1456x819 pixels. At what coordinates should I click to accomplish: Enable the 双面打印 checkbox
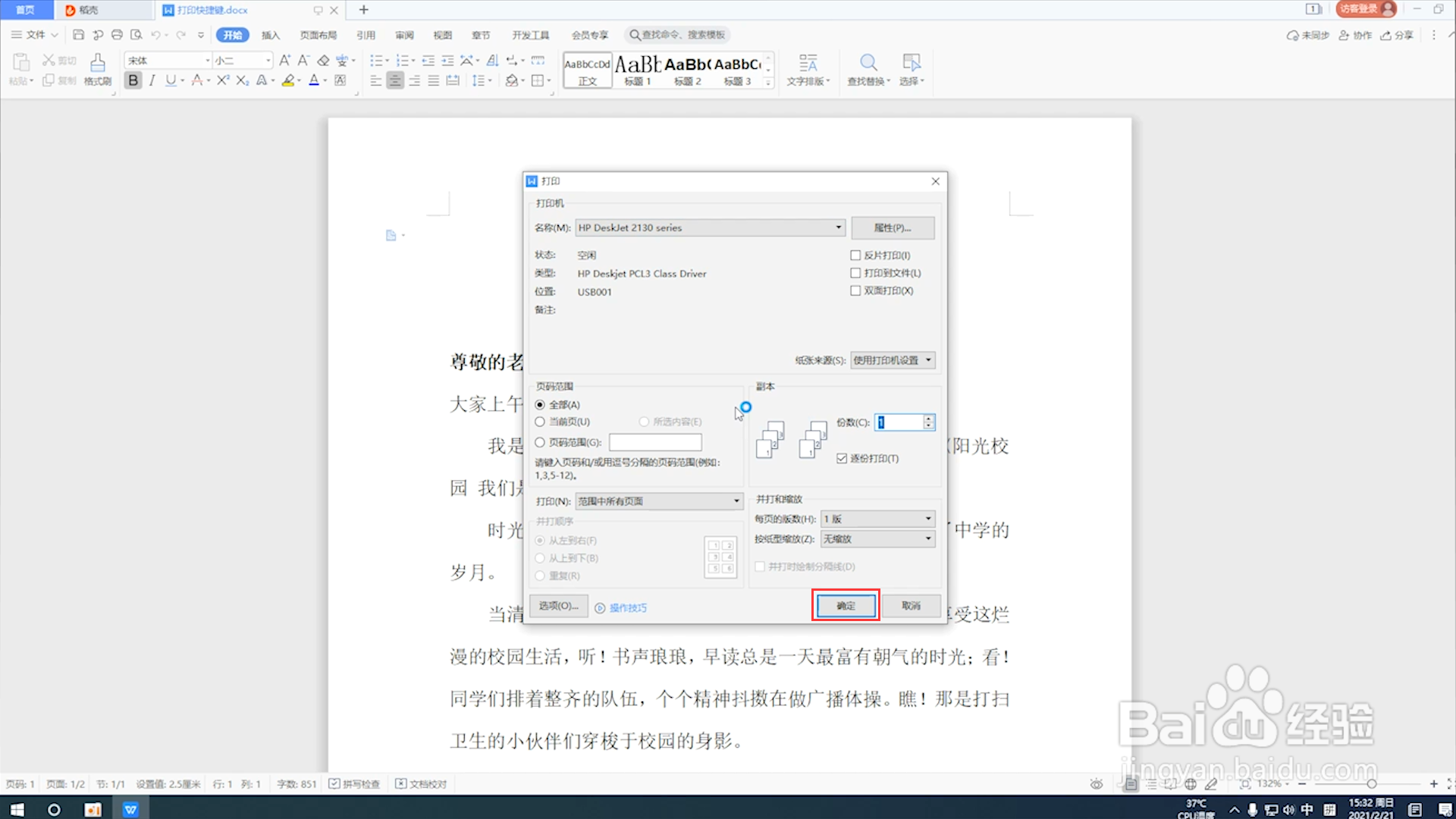[x=855, y=290]
